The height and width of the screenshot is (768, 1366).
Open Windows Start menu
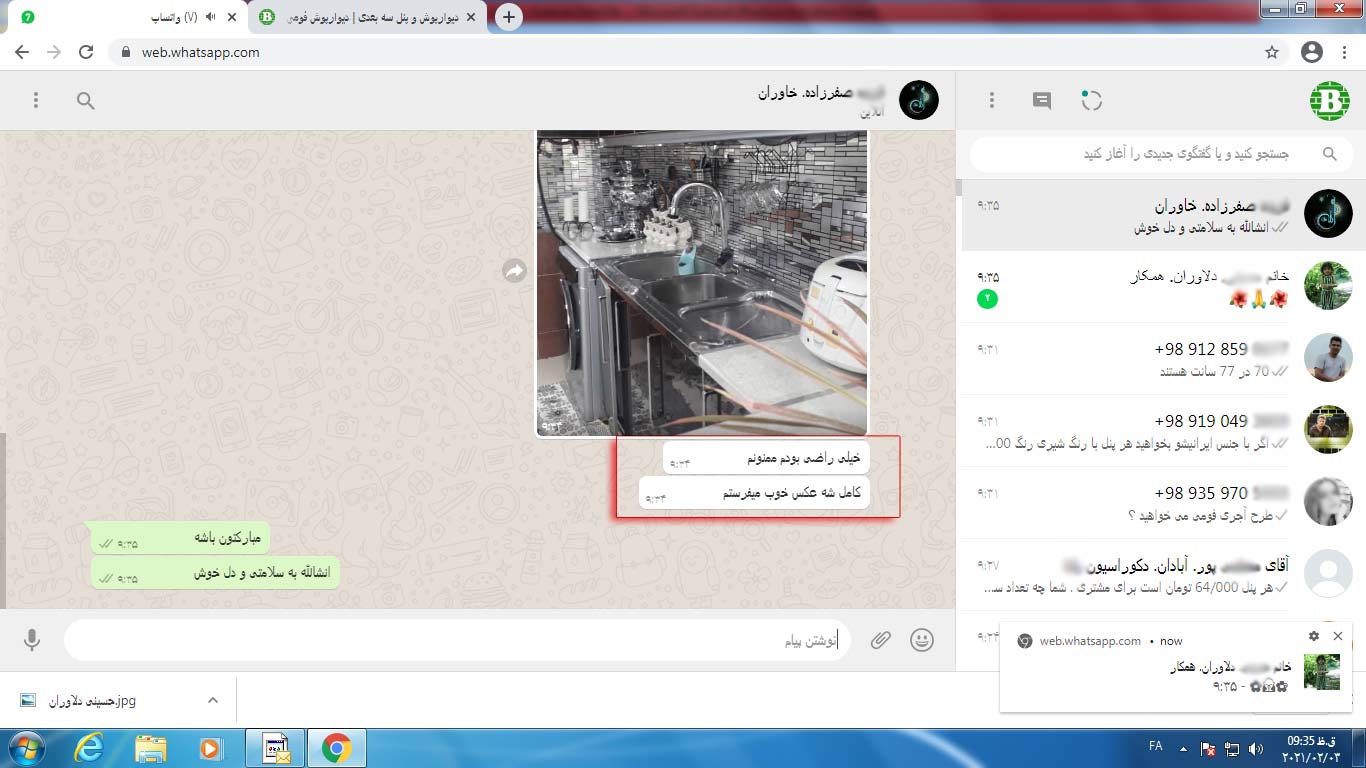[26, 748]
